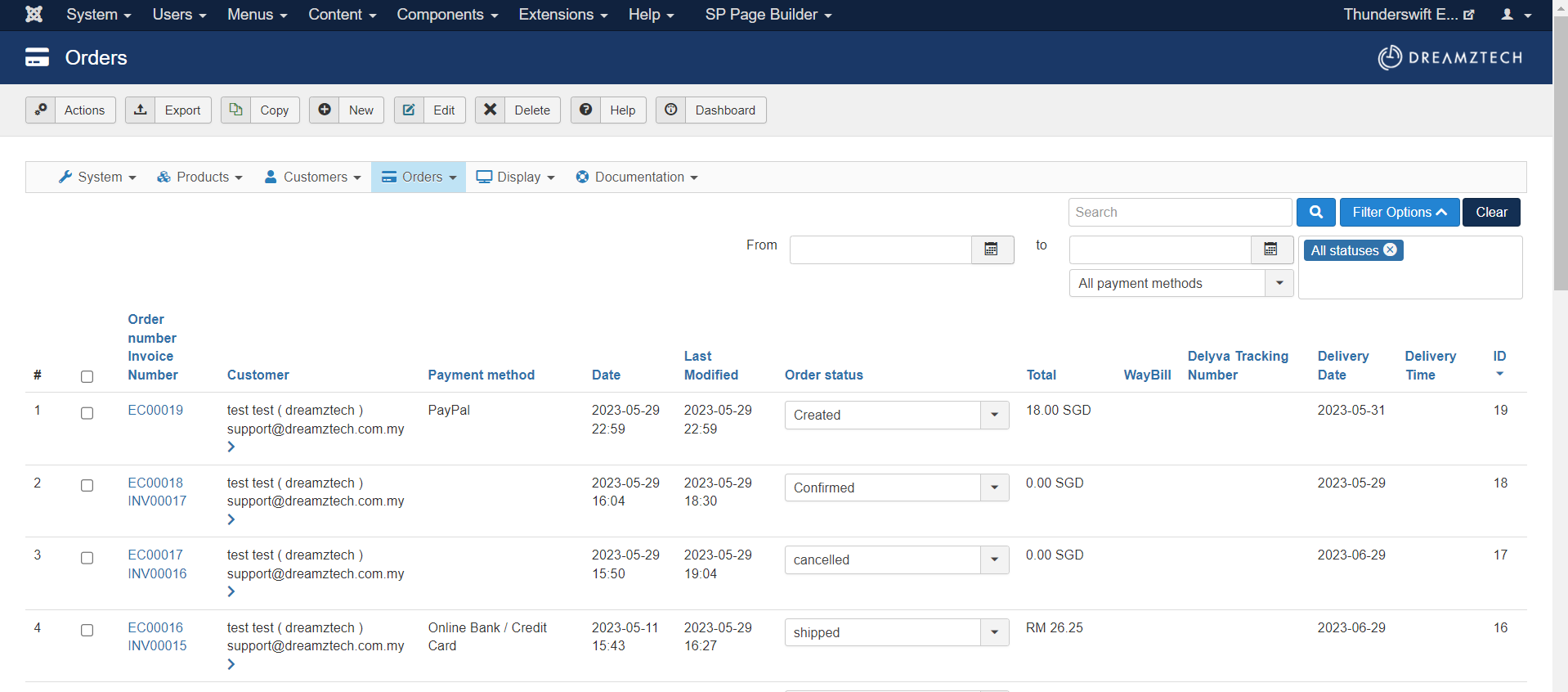
Task: Open the Users menu
Action: (179, 15)
